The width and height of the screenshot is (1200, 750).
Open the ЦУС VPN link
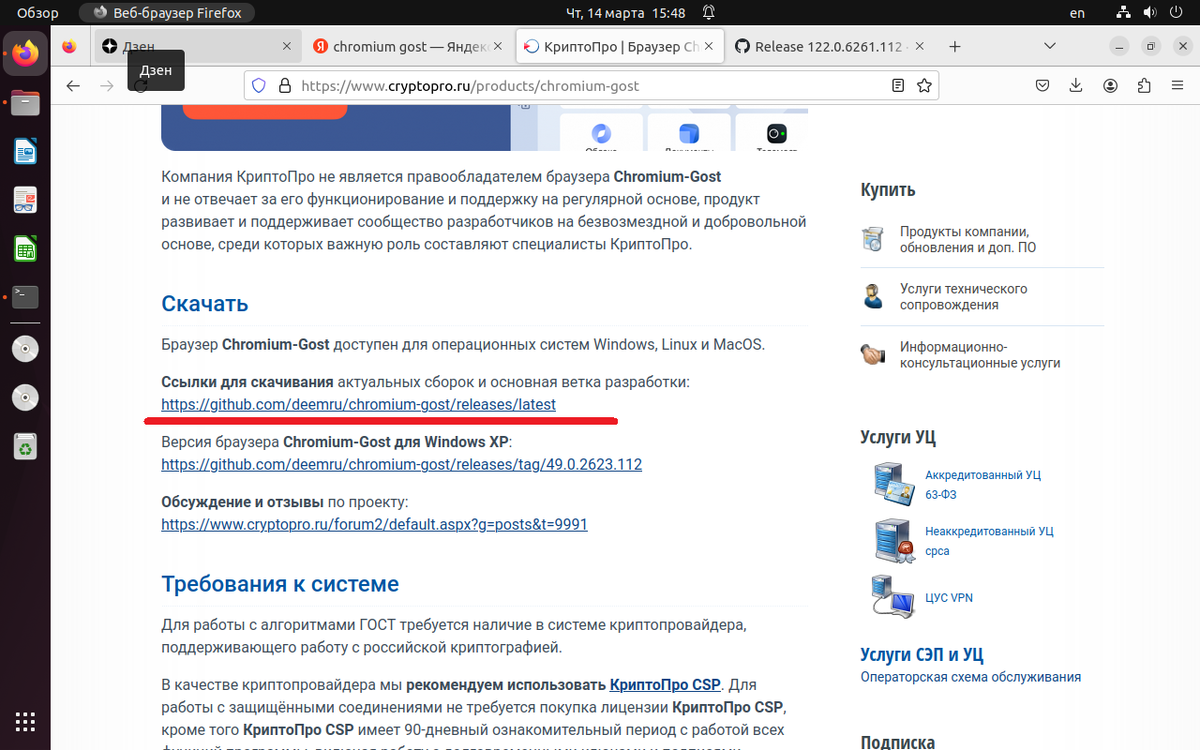[x=949, y=598]
